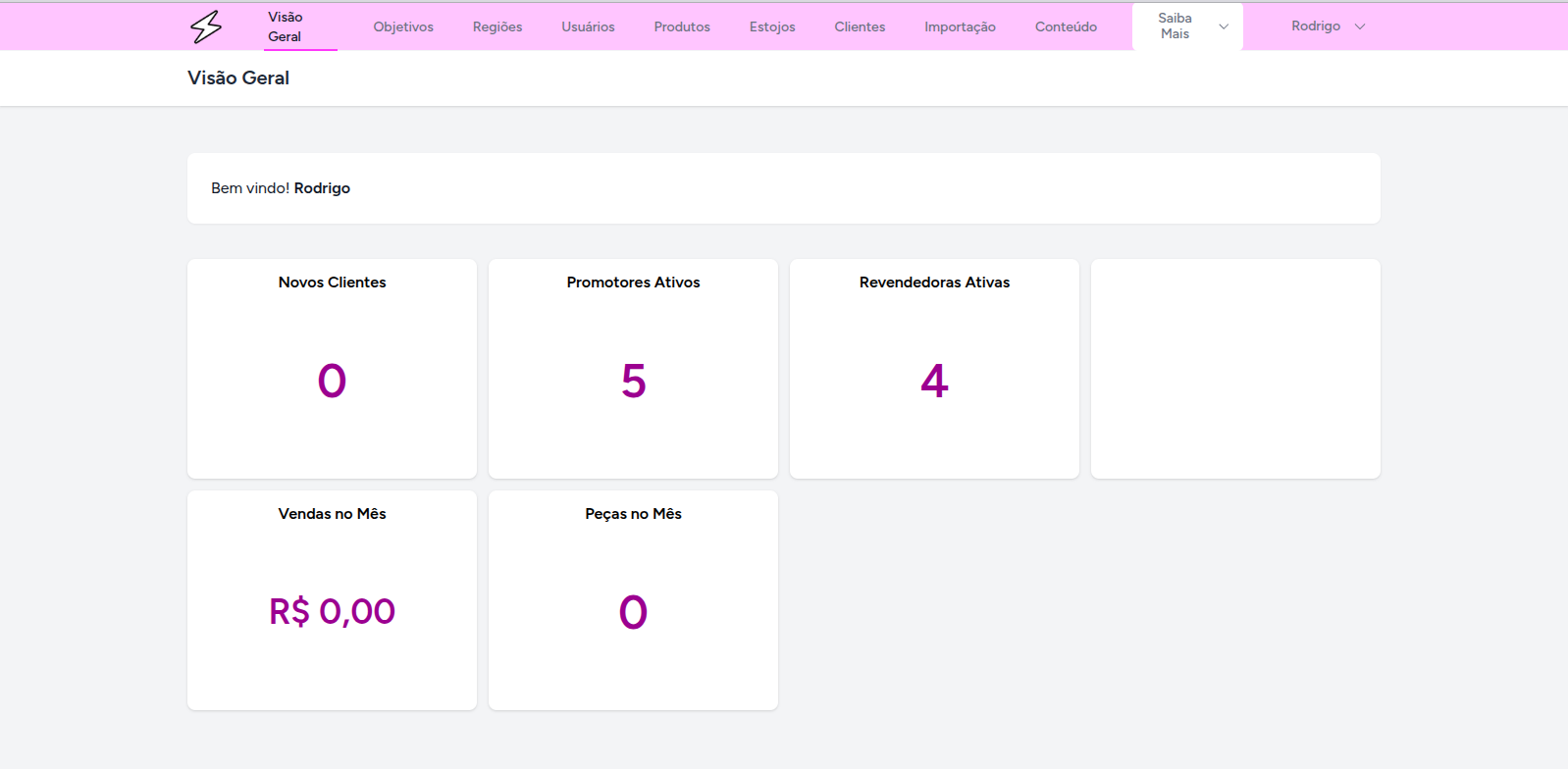Click the Peças no Mês value 0
Image resolution: width=1568 pixels, height=770 pixels.
coord(634,612)
